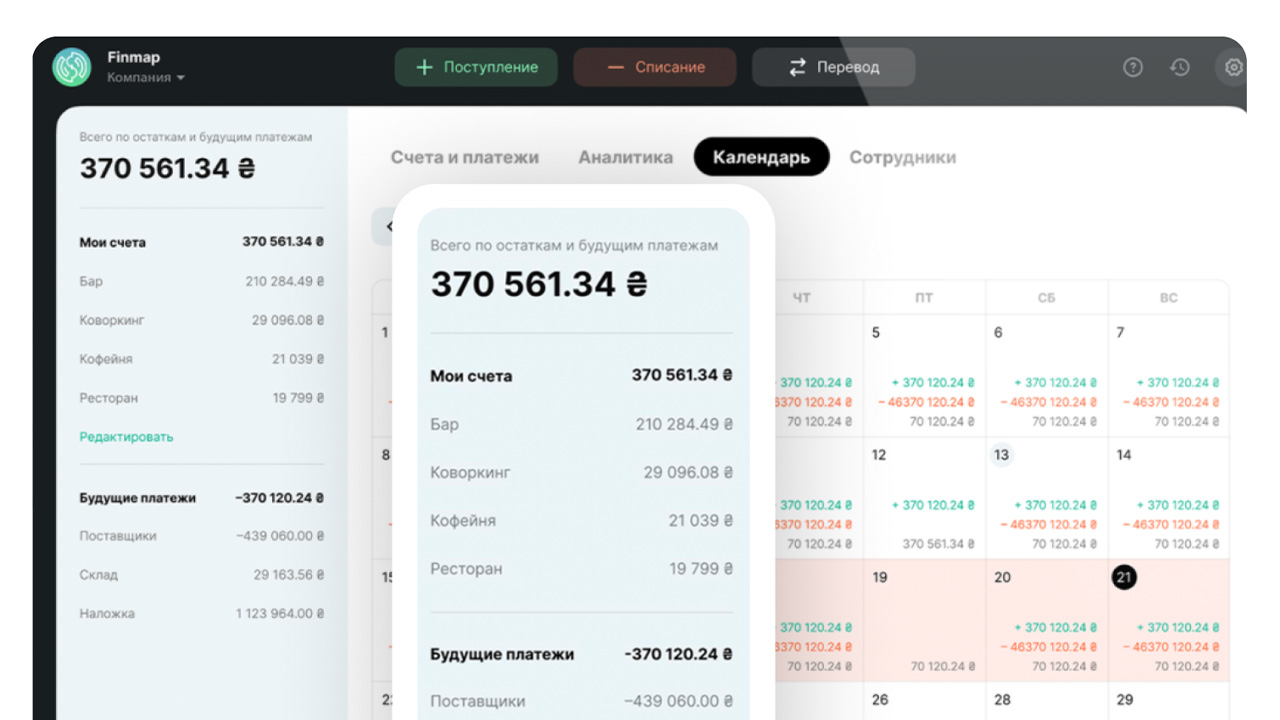This screenshot has width=1280, height=720.
Task: Click the ЧТ weekday column header
Action: (801, 298)
